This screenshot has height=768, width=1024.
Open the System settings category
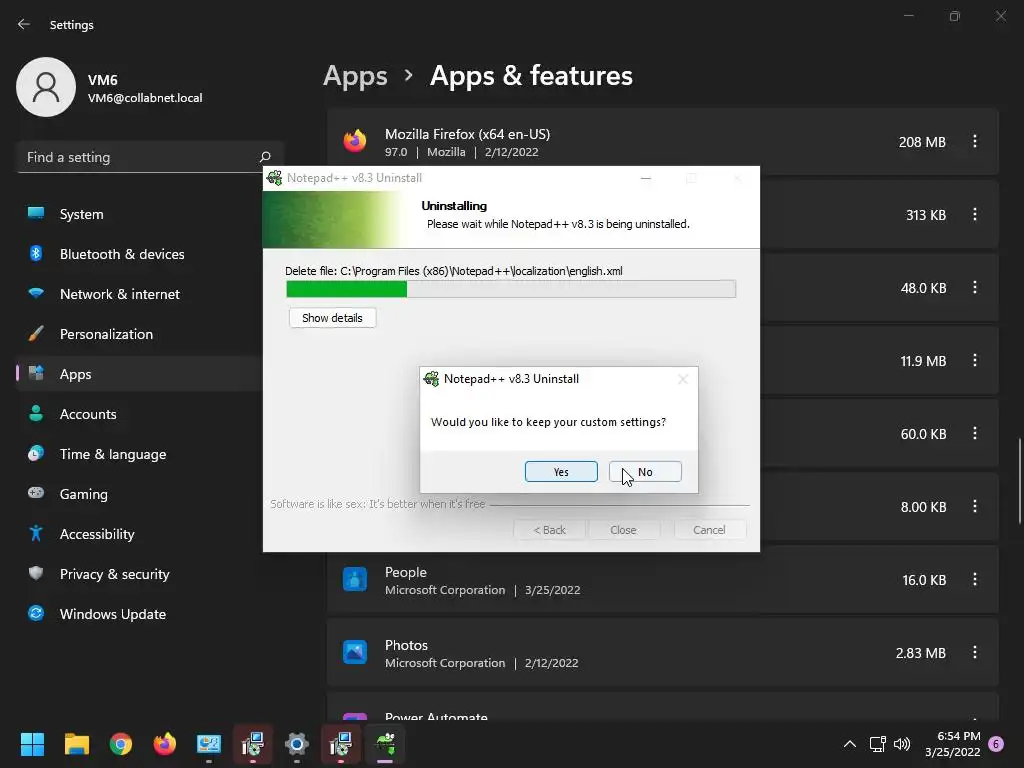pyautogui.click(x=140, y=214)
